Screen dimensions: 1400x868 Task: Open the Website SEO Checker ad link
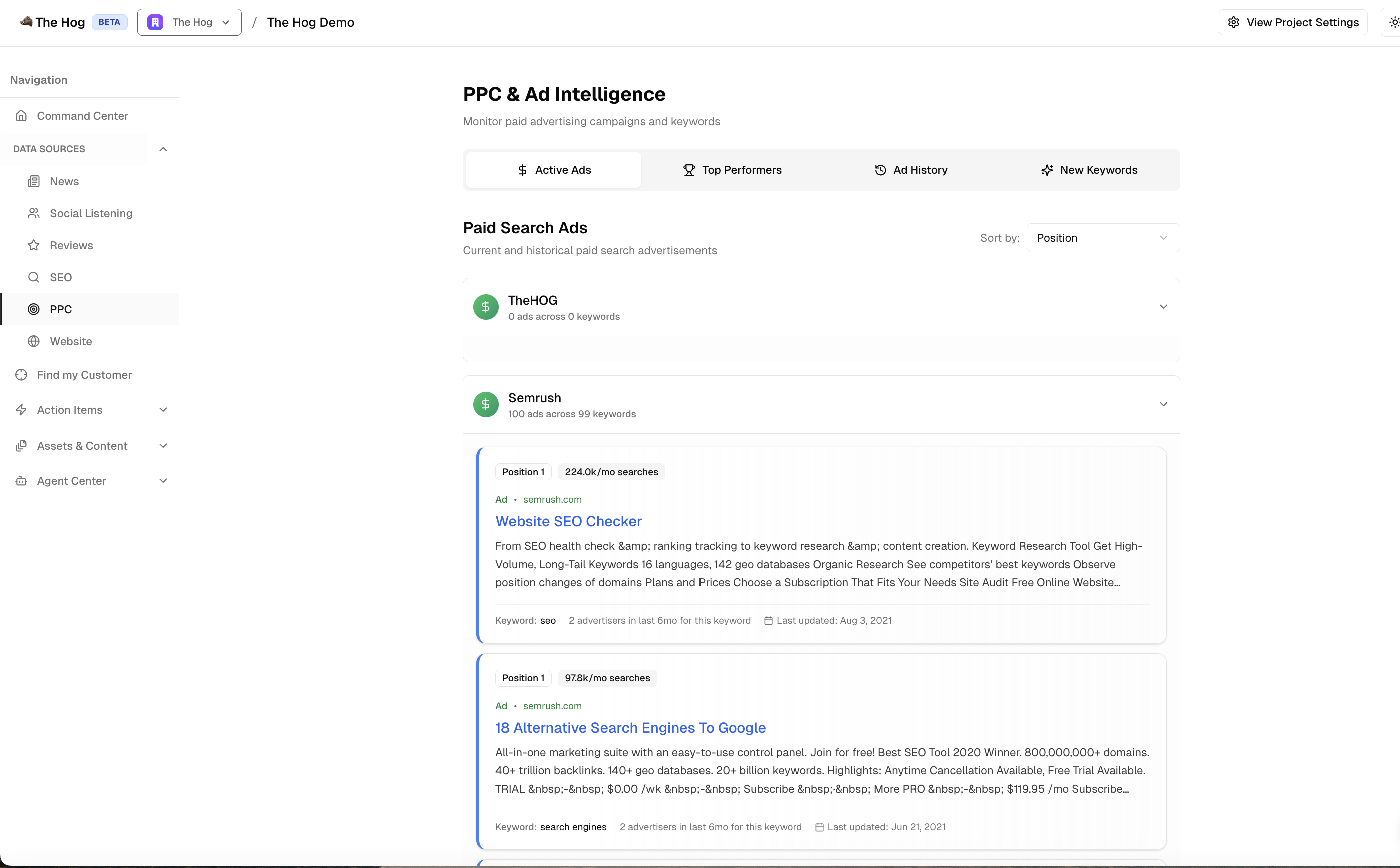pos(568,521)
